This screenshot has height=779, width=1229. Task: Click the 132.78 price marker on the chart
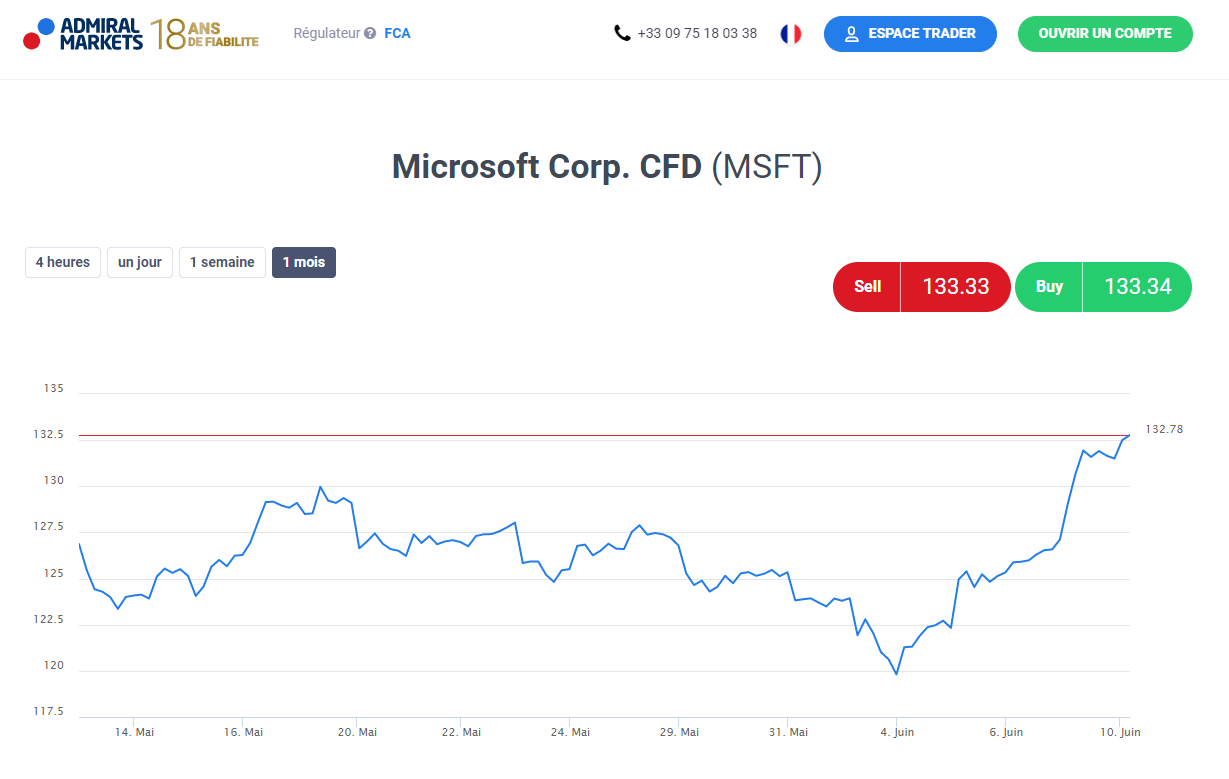pos(1165,429)
